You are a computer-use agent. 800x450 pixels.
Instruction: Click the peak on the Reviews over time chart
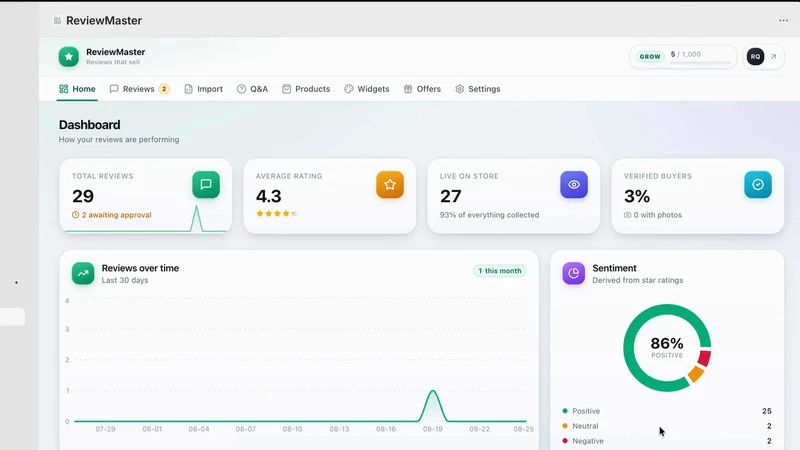(x=433, y=391)
